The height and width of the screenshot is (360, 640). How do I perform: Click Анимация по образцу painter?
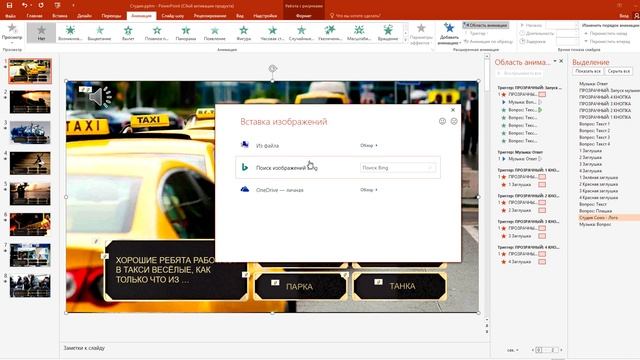pos(488,42)
